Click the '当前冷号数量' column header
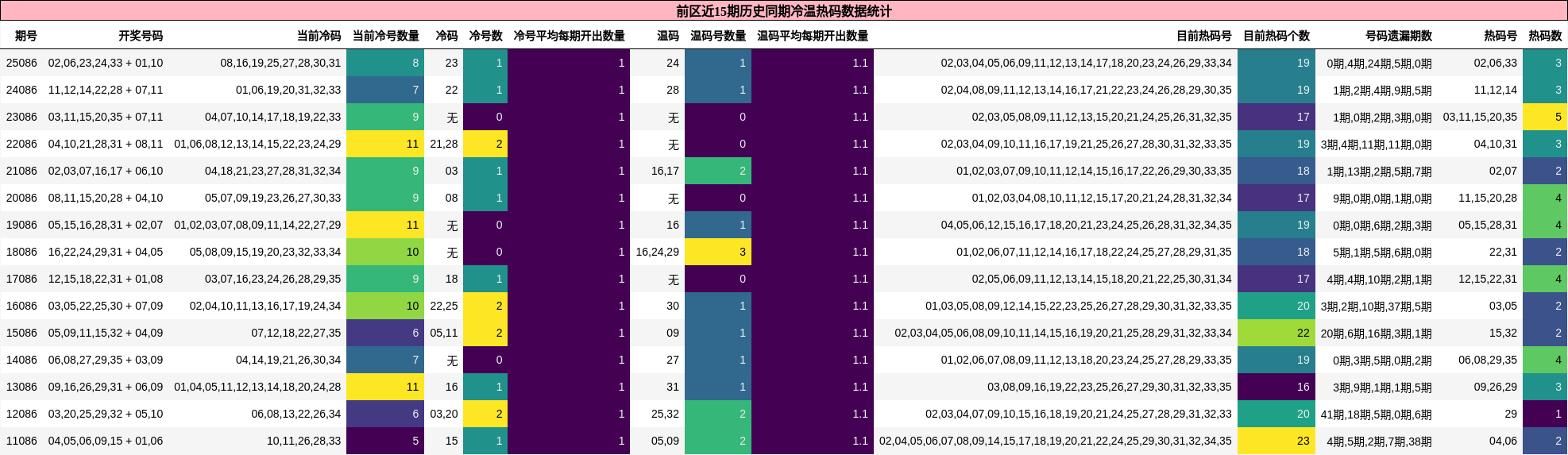This screenshot has height=455, width=1568. 385,36
